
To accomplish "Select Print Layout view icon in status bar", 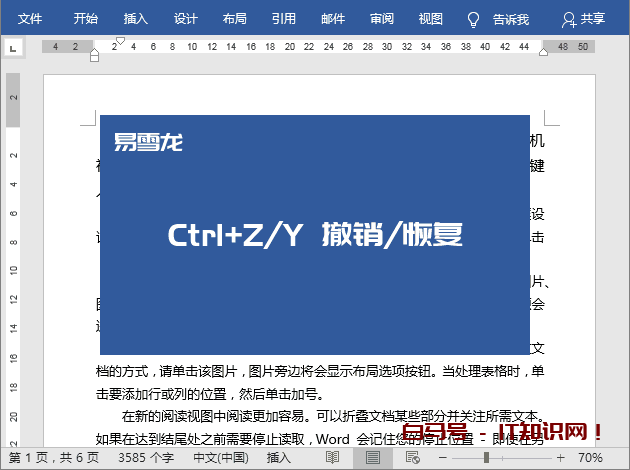I will coord(373,457).
